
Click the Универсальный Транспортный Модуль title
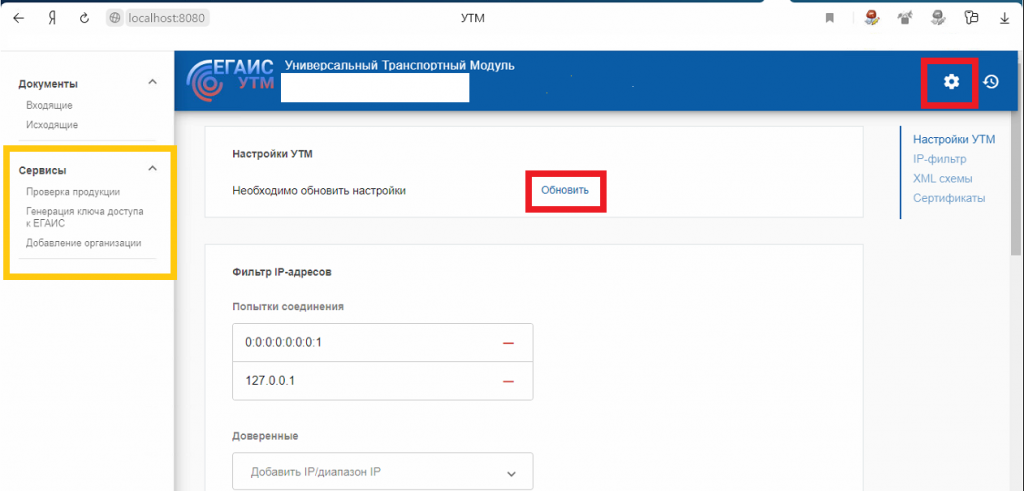[x=400, y=65]
